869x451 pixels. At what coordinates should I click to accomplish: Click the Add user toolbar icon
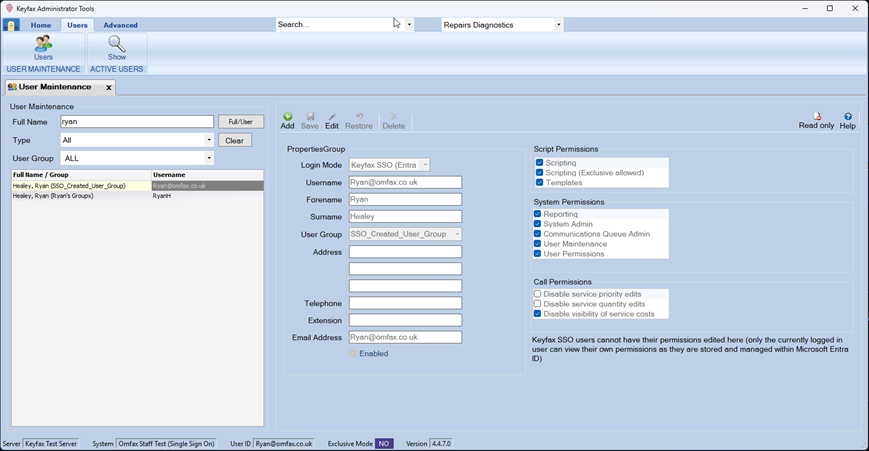tap(287, 117)
